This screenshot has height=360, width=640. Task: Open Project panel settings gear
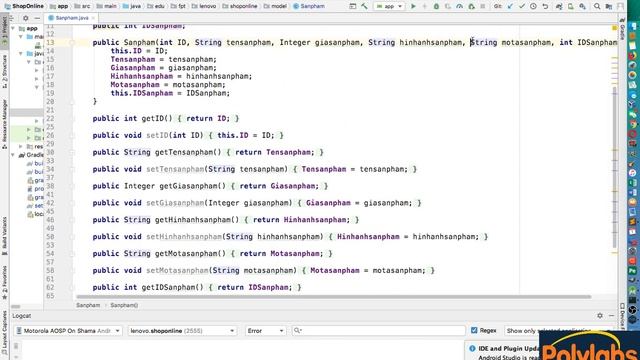pyautogui.click(x=26, y=18)
